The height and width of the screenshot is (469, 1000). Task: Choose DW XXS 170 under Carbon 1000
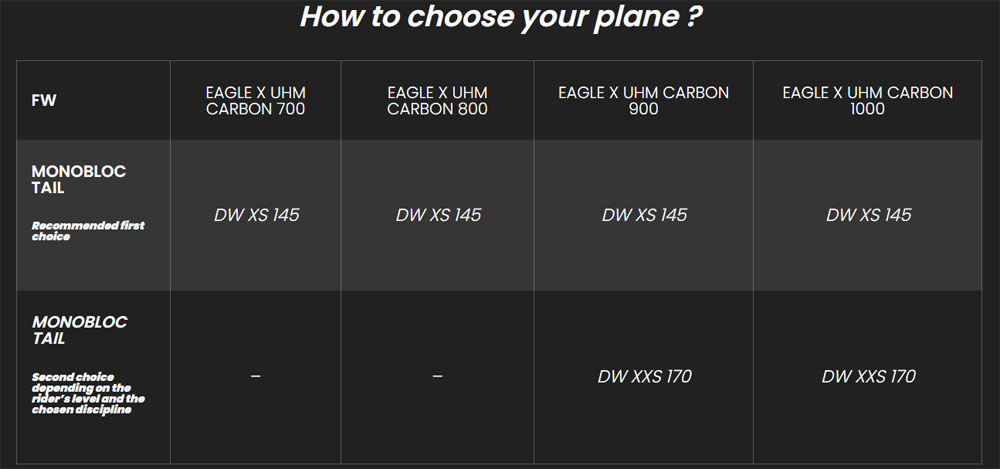868,377
